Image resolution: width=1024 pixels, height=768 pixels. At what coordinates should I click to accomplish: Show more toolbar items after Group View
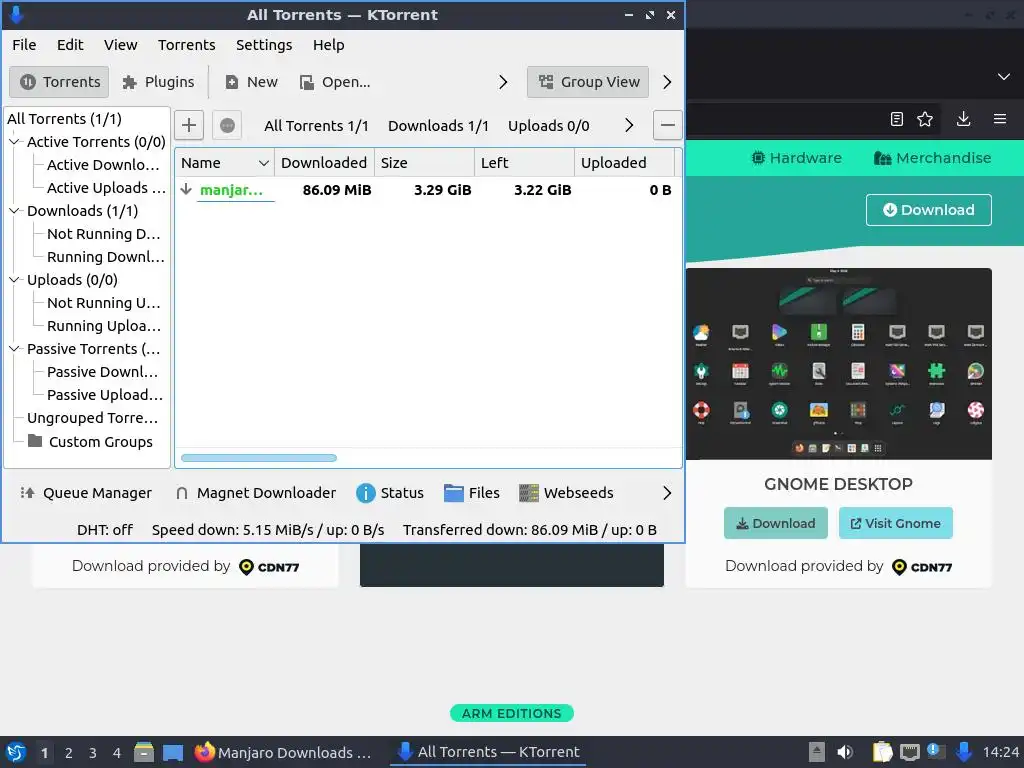tap(667, 82)
